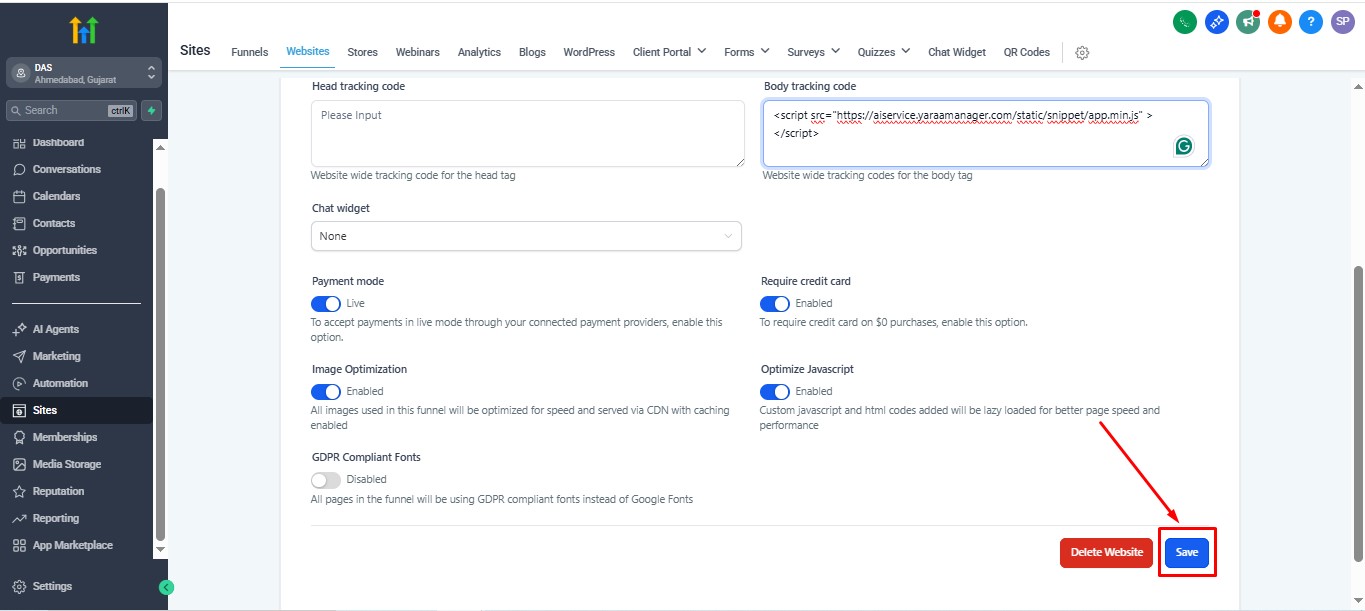Switch to the Analytics tab
The height and width of the screenshot is (611, 1365).
point(479,52)
